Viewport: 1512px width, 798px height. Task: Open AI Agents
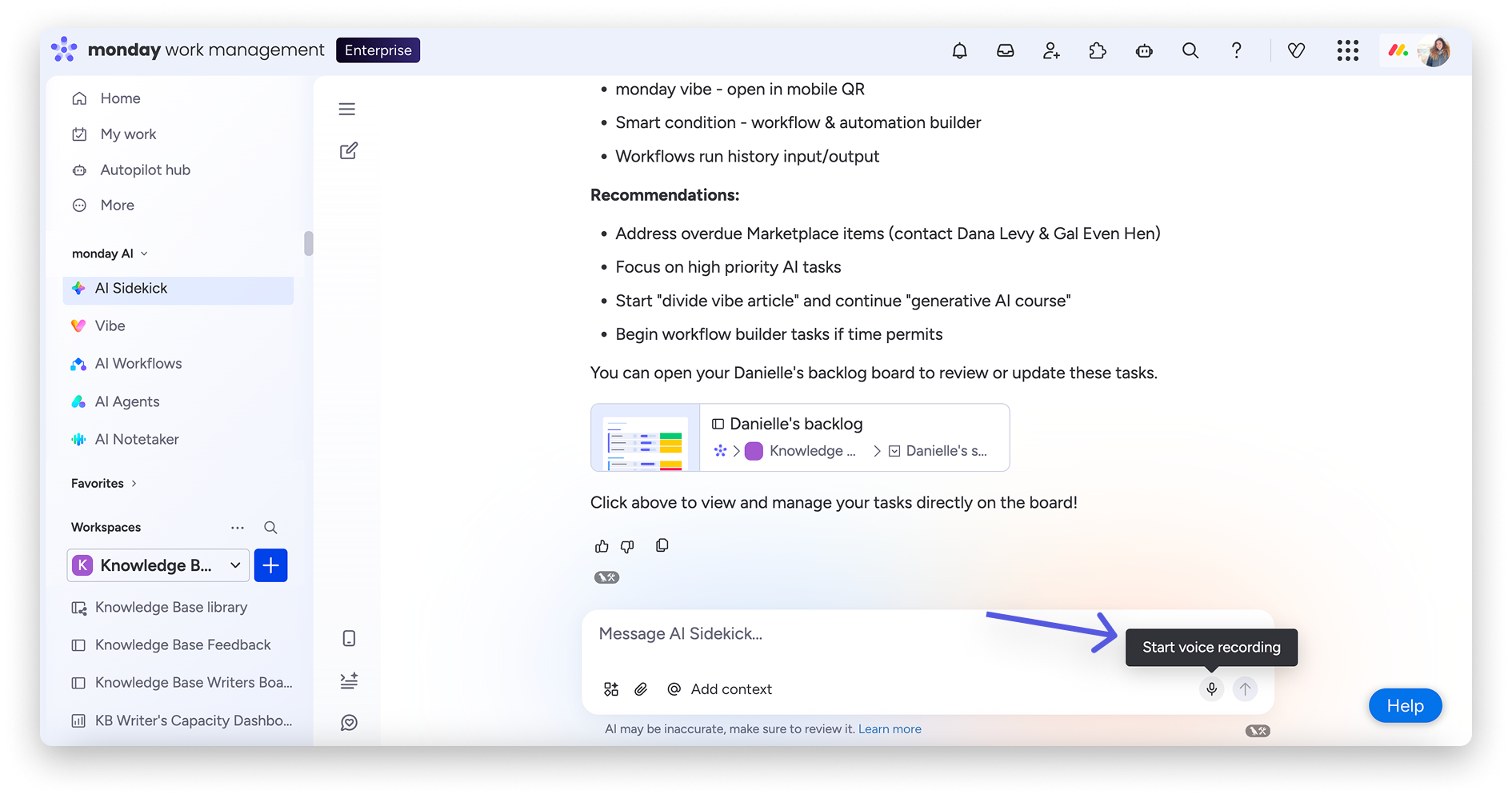(x=127, y=402)
